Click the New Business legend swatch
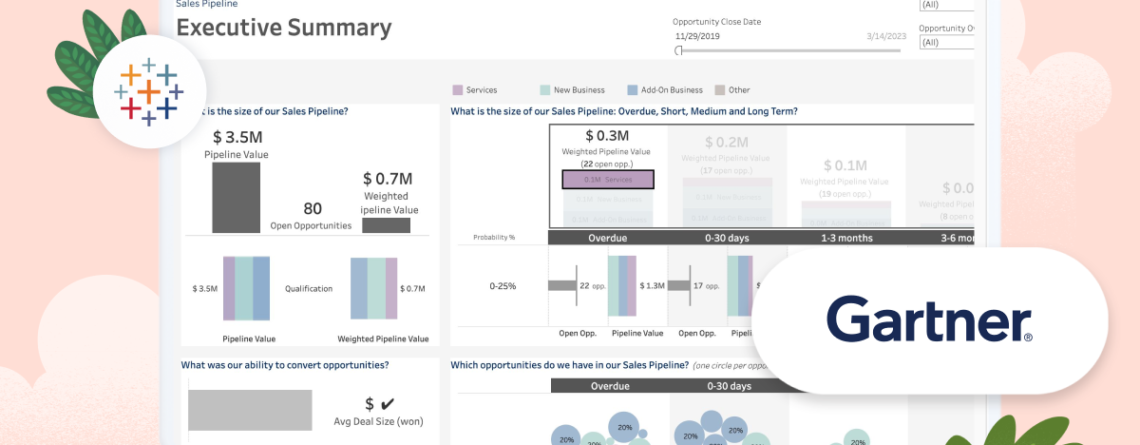The width and height of the screenshot is (1140, 445). [545, 90]
